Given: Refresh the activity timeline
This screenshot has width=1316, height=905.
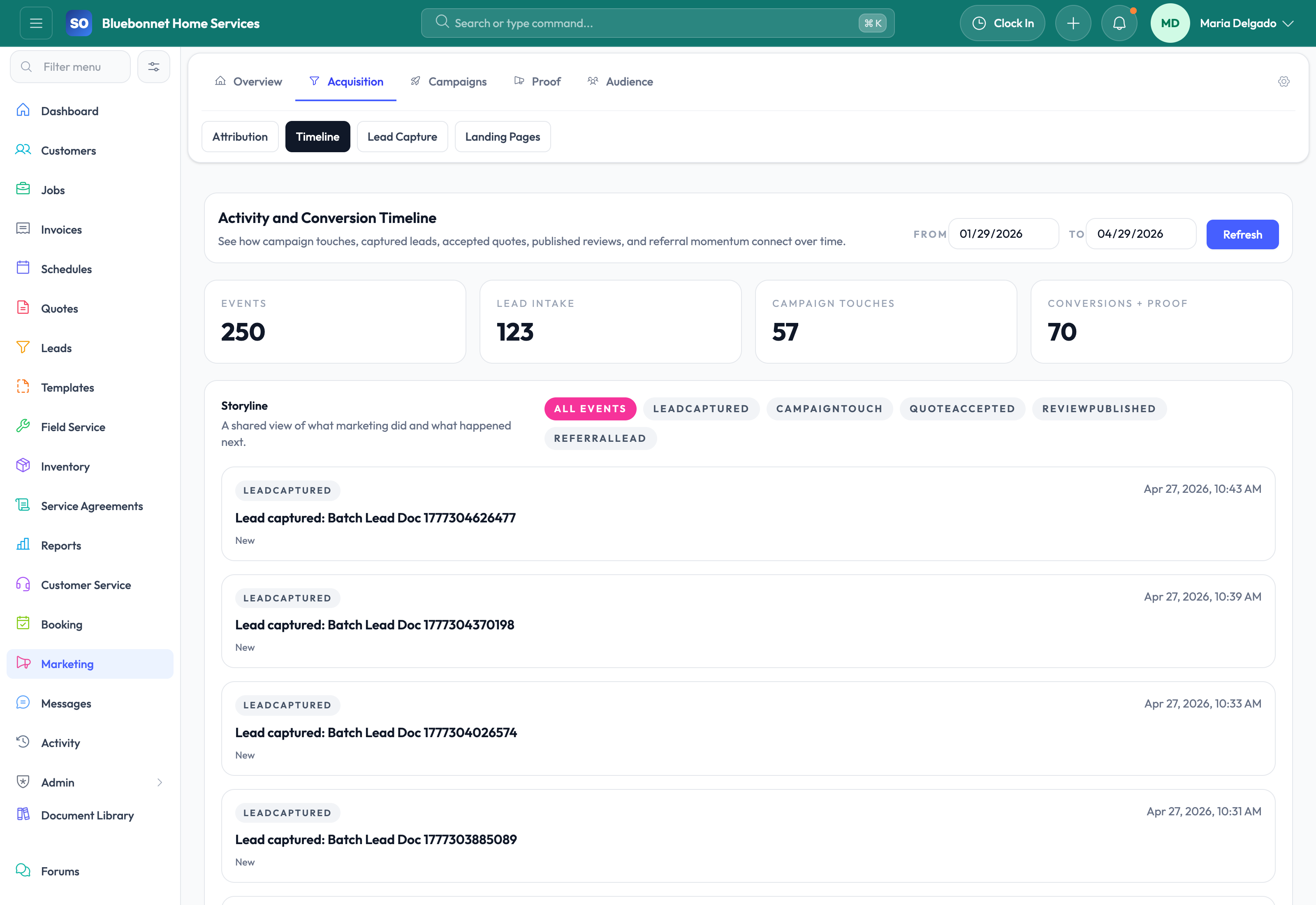Looking at the screenshot, I should pyautogui.click(x=1242, y=234).
